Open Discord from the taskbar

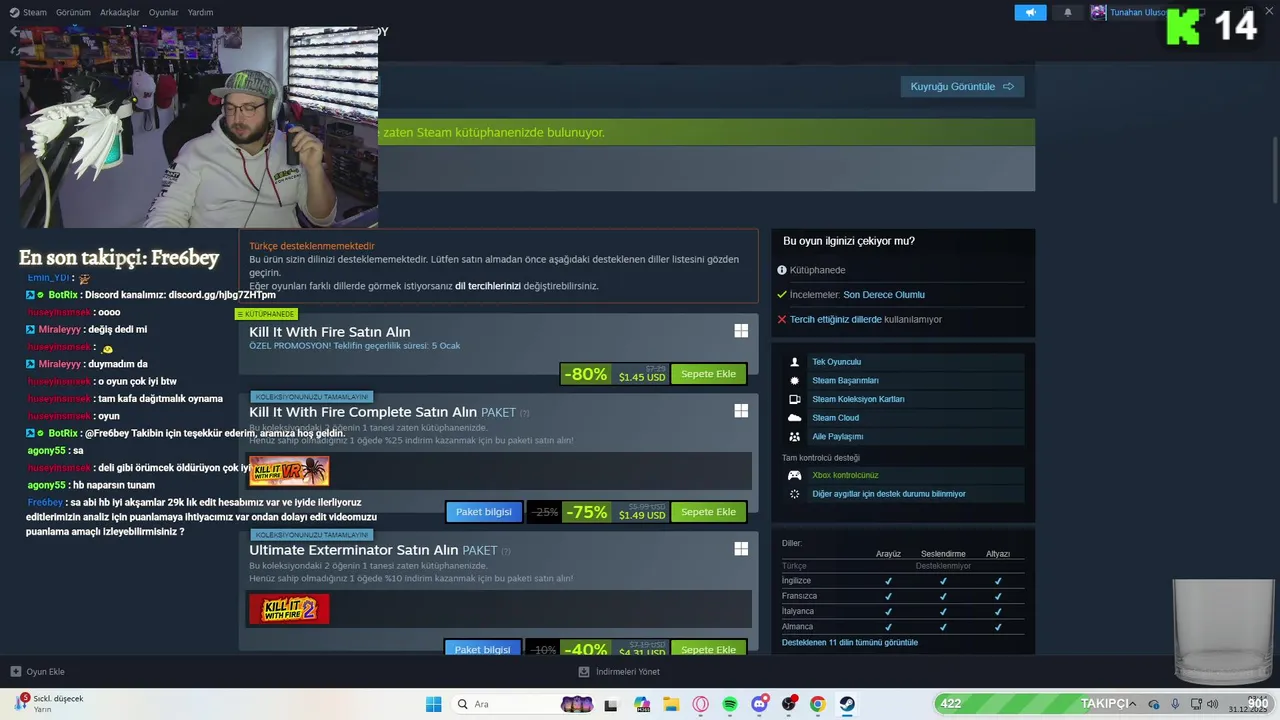click(759, 704)
